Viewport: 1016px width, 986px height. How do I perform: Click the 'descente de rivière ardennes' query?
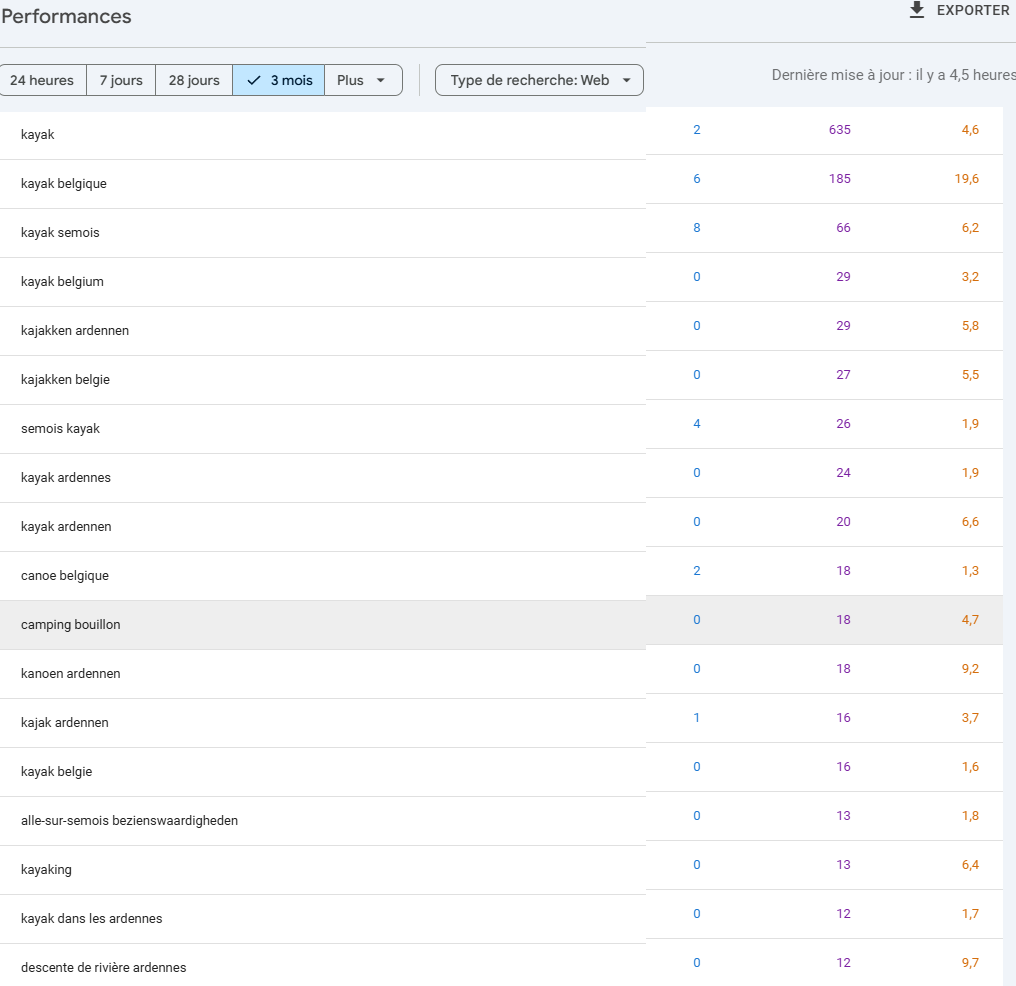(x=104, y=968)
